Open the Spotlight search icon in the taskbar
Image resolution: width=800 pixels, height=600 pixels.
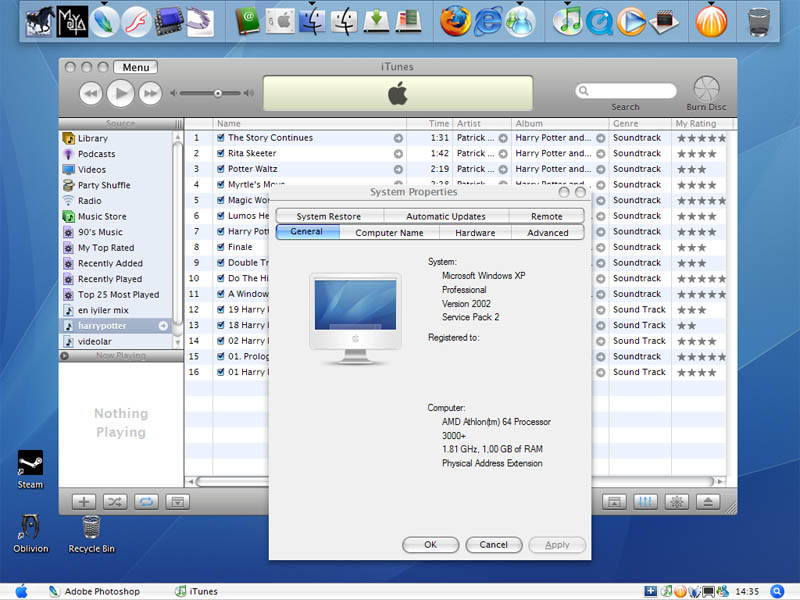pyautogui.click(x=777, y=591)
